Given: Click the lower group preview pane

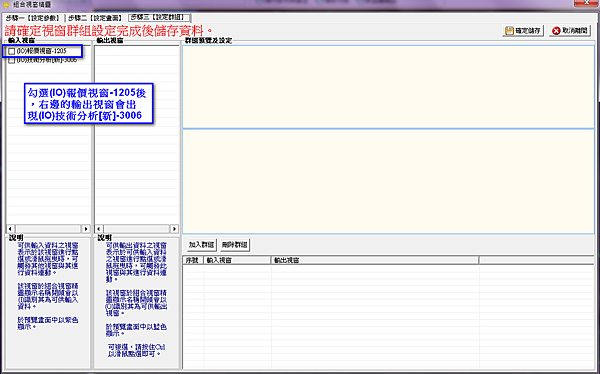Looking at the screenshot, I should pyautogui.click(x=388, y=181).
